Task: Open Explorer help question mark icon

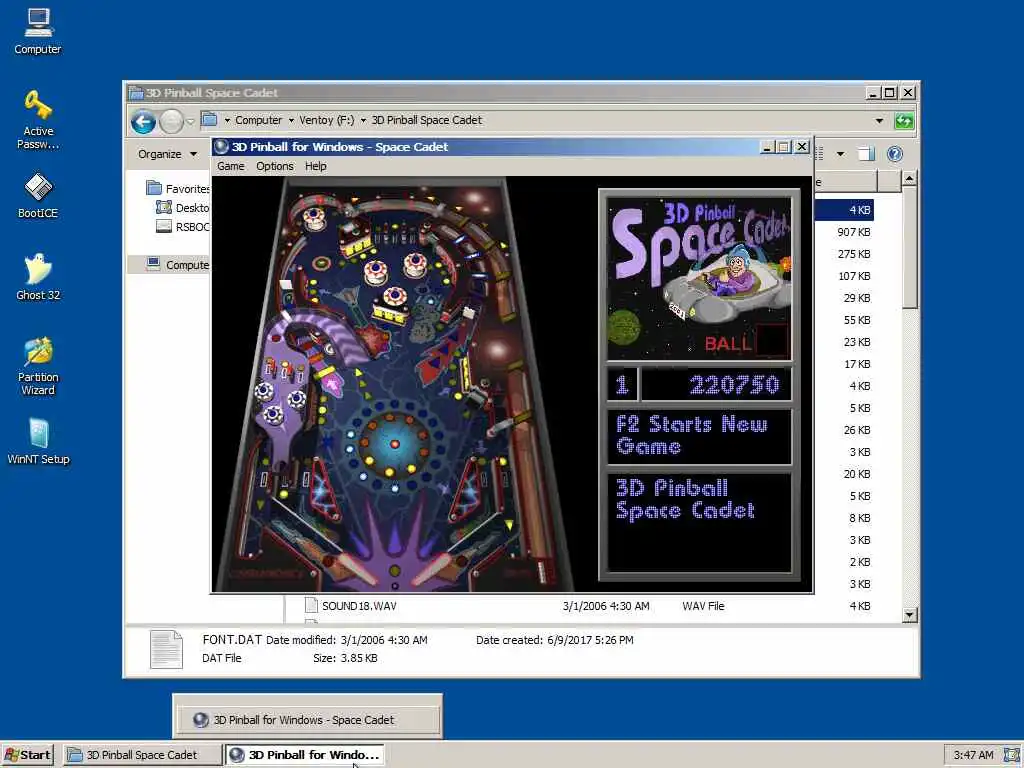Action: click(x=895, y=154)
